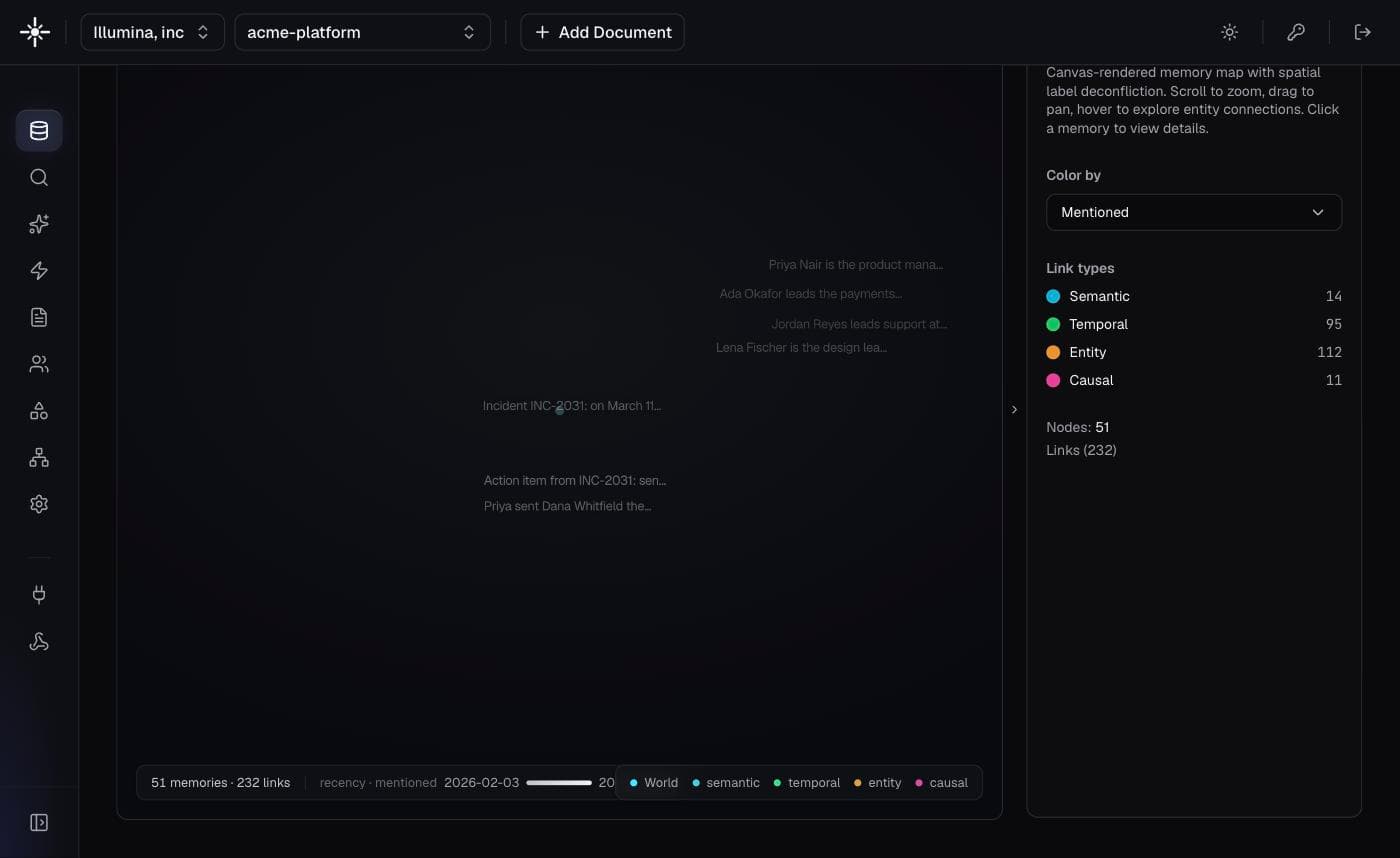Open the Illumina, inc organization dropdown
Screen dimensions: 1400x858
tap(152, 32)
